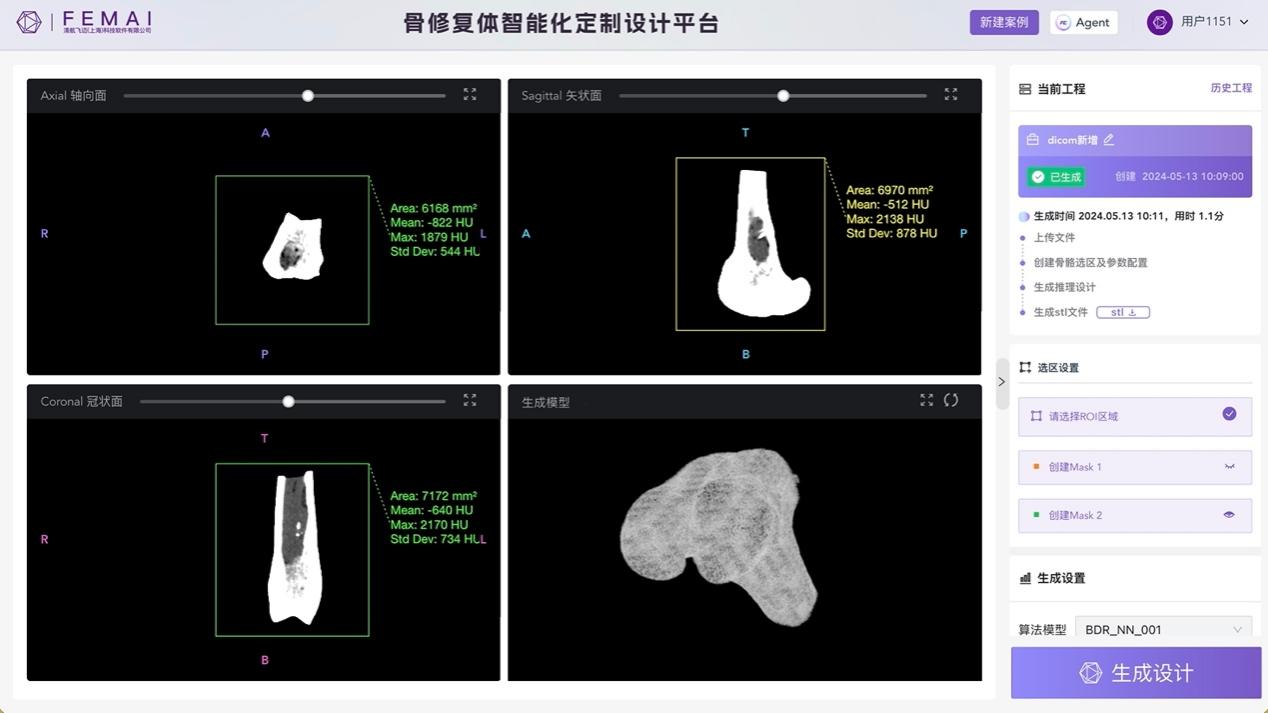Click the 新建案例 button
Image resolution: width=1268 pixels, height=713 pixels.
1003,22
